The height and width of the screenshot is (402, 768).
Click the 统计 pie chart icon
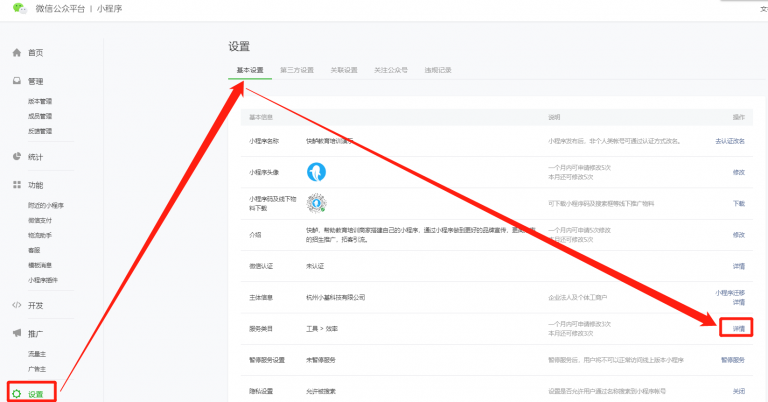17,157
